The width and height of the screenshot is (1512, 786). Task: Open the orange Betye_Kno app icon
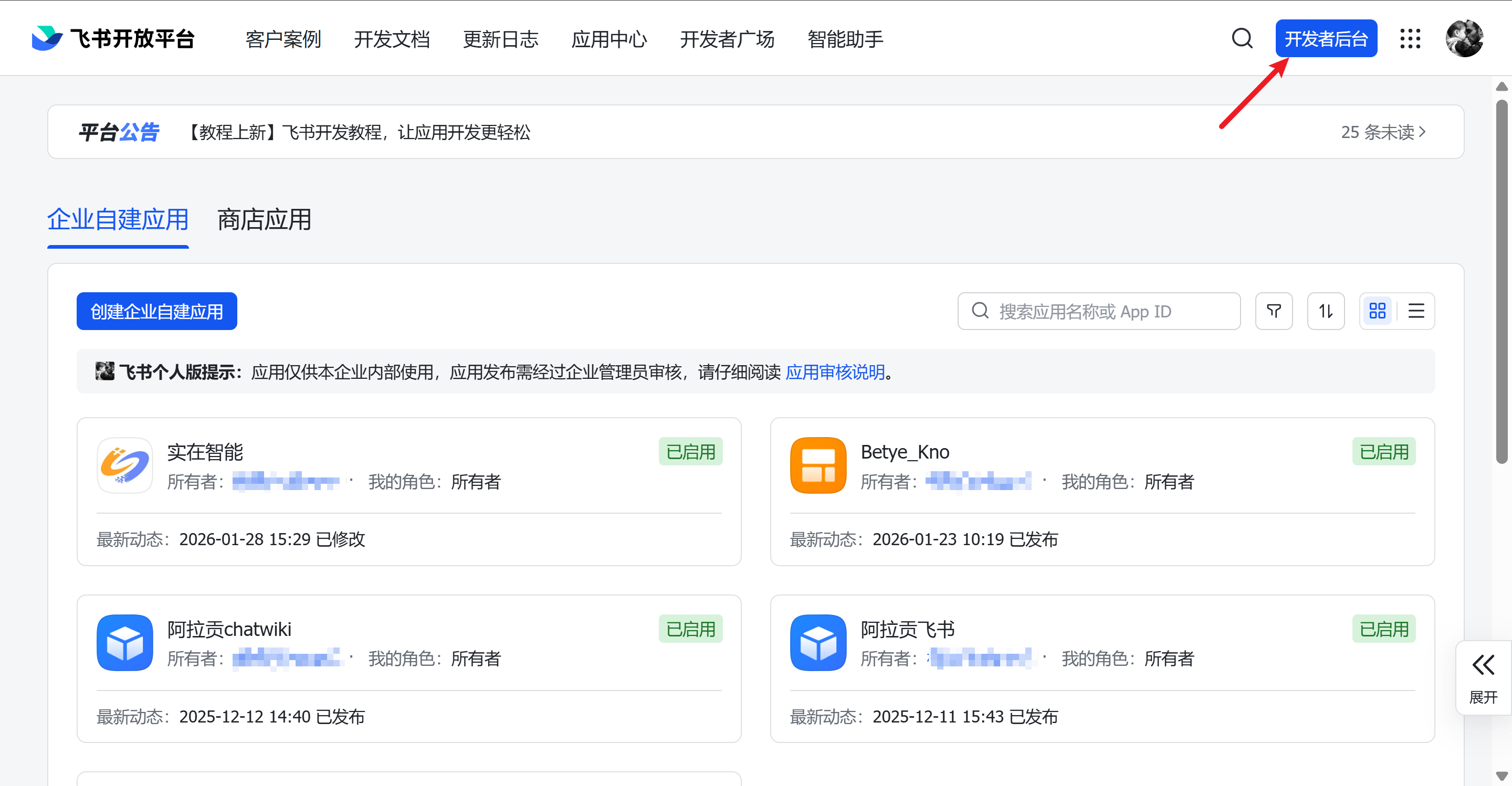pos(817,466)
